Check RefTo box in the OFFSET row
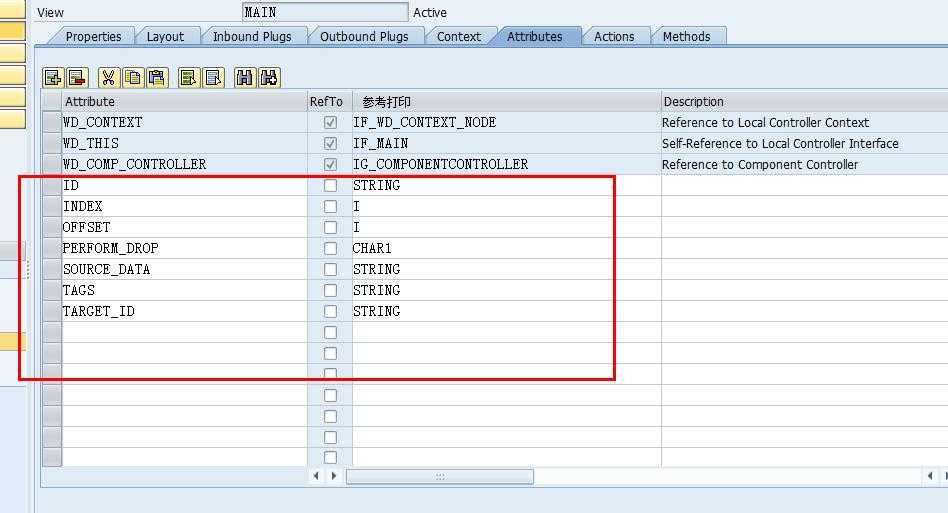The width and height of the screenshot is (948, 513). pos(330,227)
